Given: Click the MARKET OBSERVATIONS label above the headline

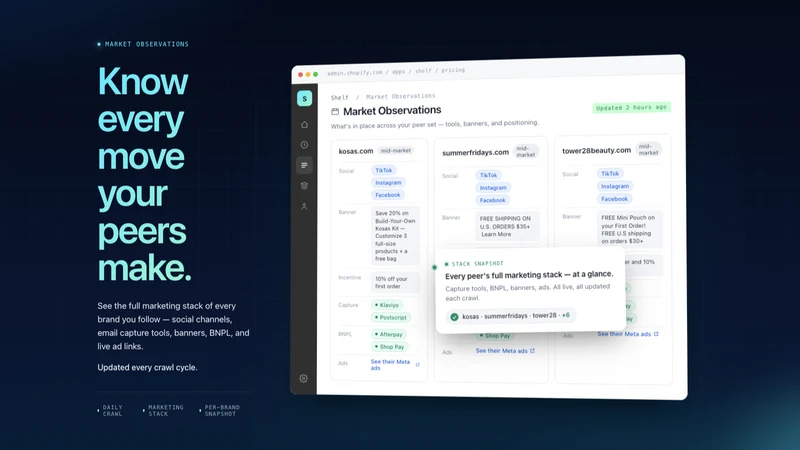Looking at the screenshot, I should [146, 44].
